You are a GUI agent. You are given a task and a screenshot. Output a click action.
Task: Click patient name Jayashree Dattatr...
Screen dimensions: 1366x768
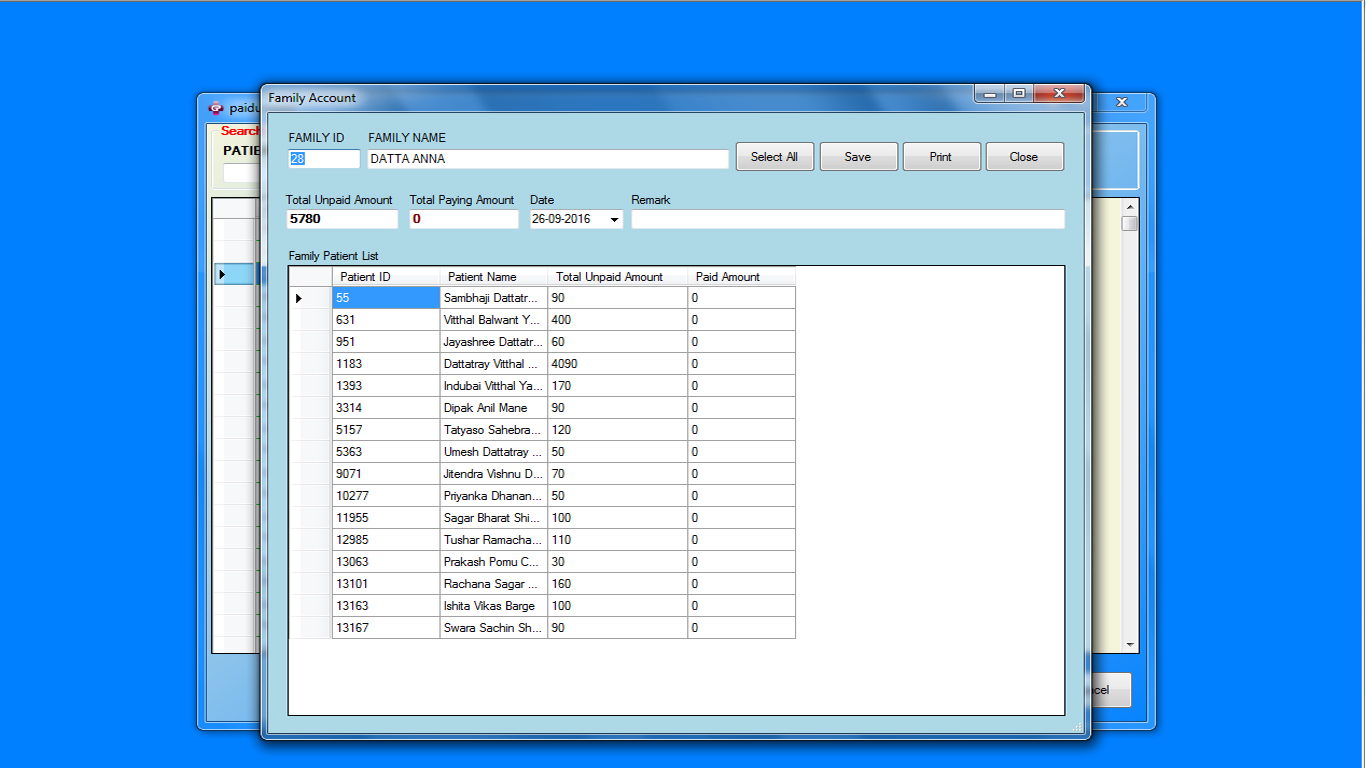pos(494,342)
